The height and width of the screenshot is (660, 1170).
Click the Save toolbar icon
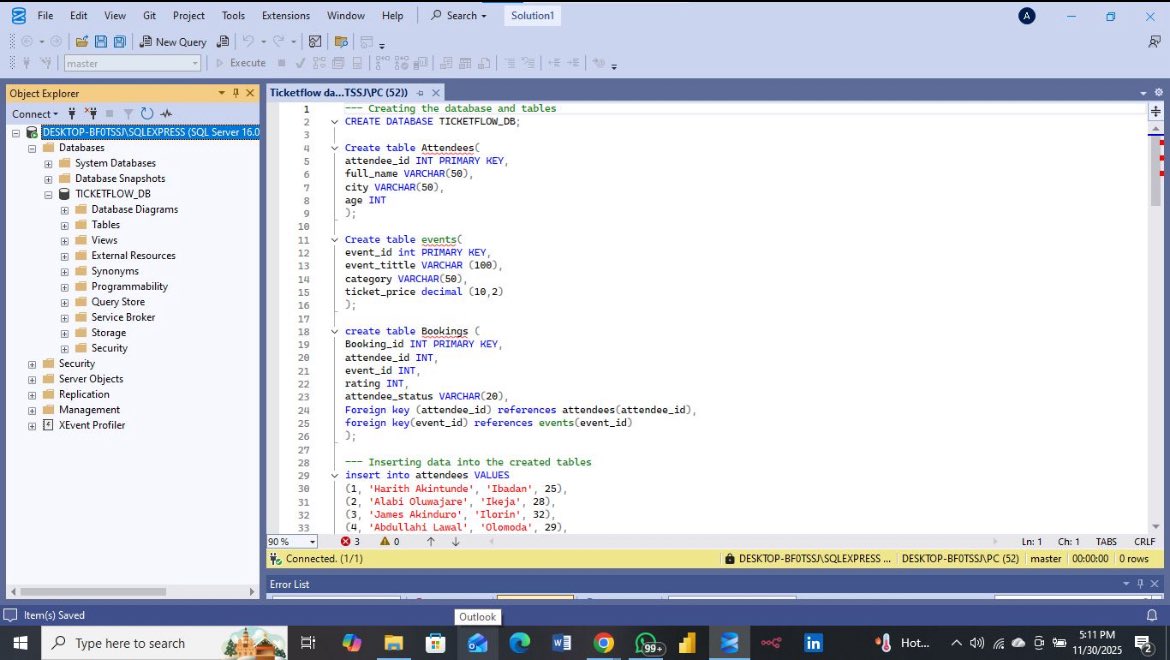(x=101, y=42)
